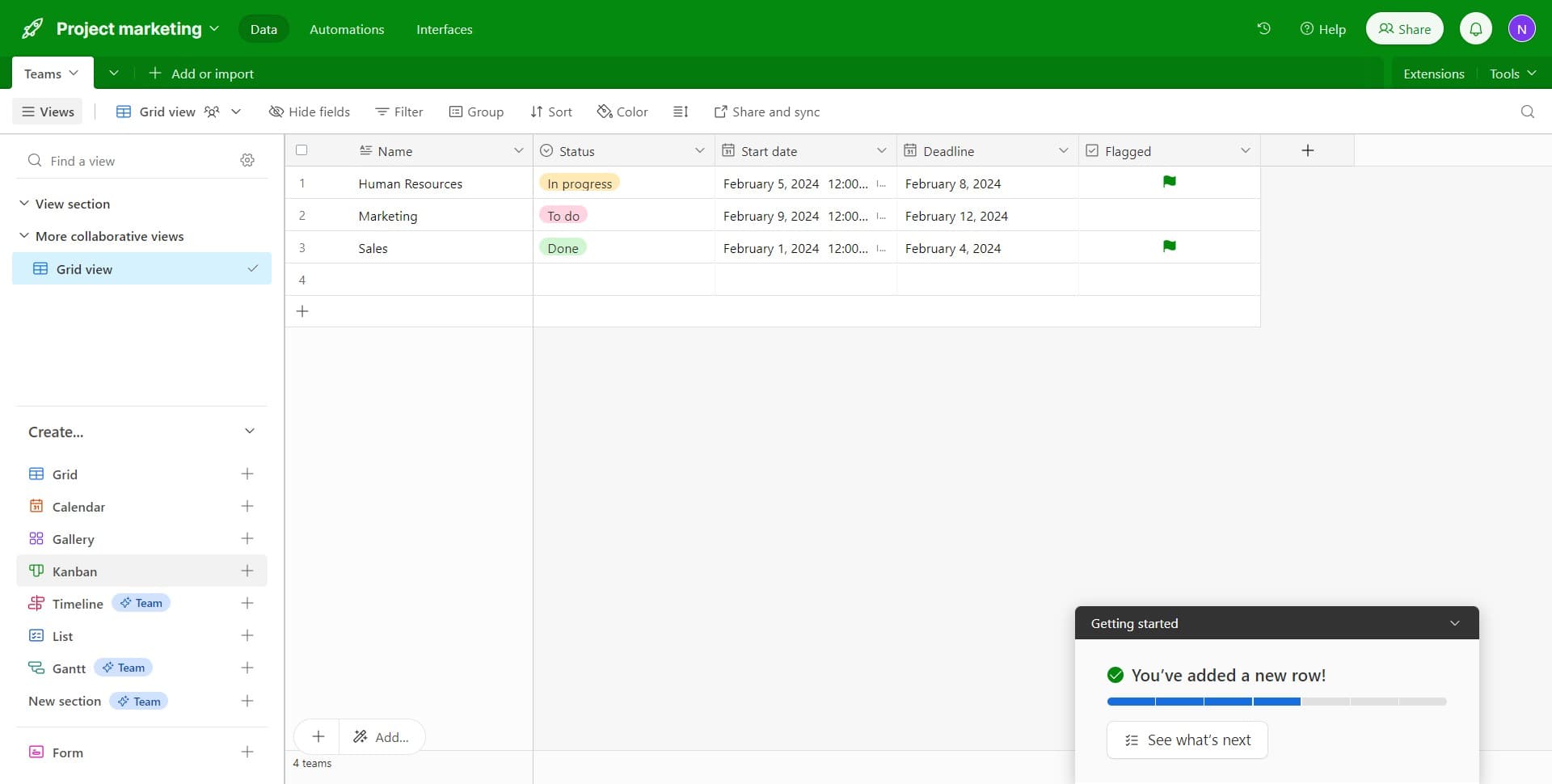Open revision history via the clock icon
This screenshot has width=1552, height=784.
click(1263, 28)
